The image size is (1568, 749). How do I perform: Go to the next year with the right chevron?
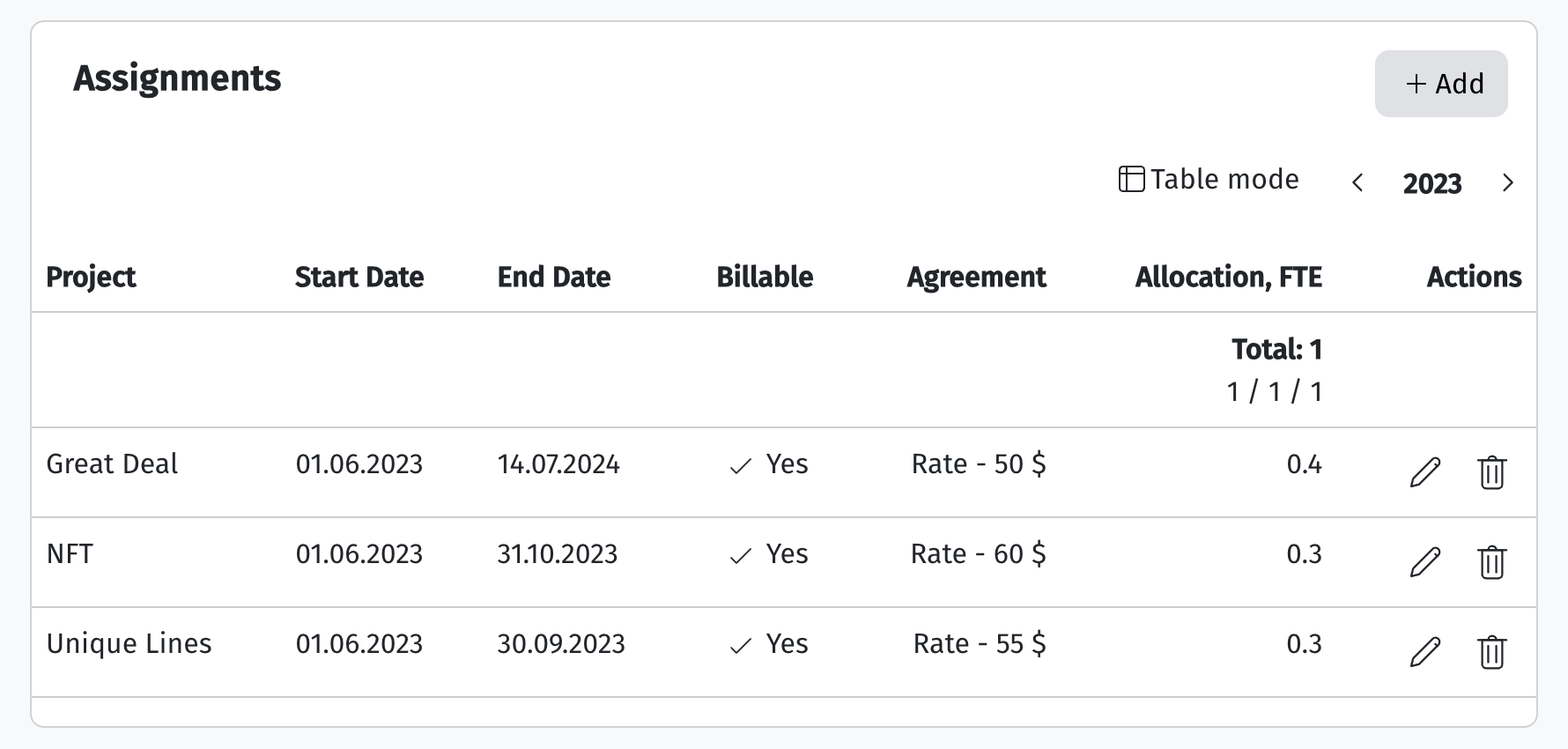[x=1507, y=182]
